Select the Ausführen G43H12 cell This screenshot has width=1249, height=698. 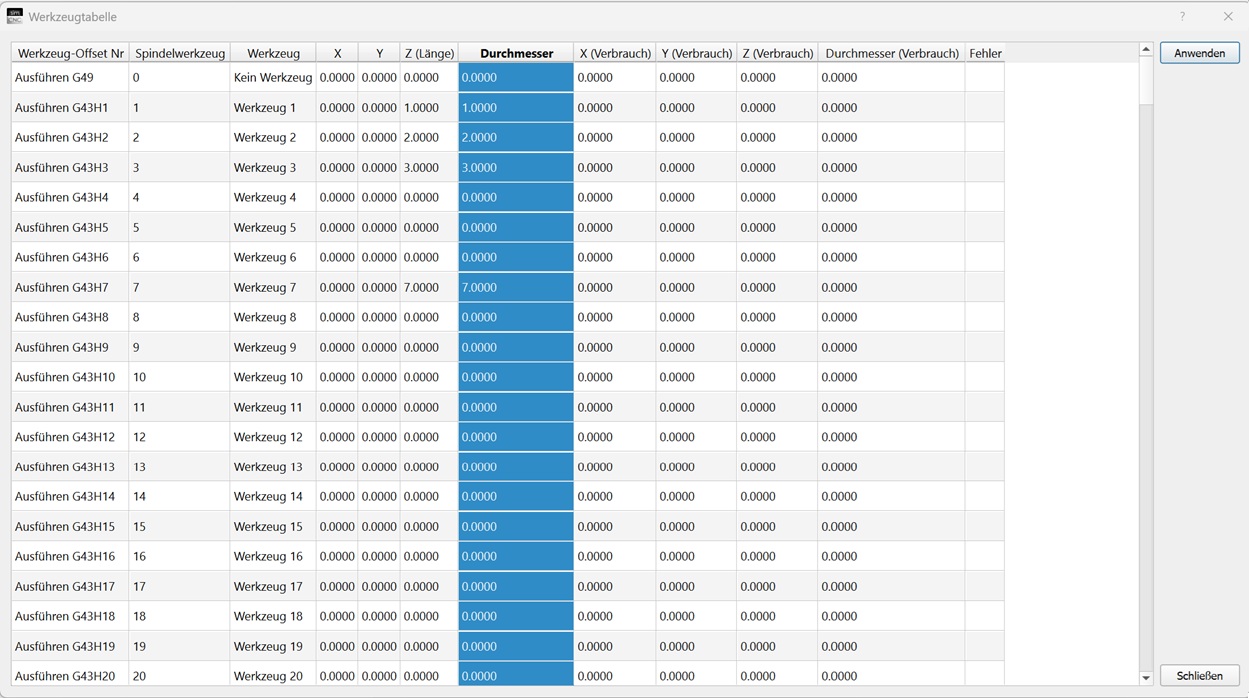click(70, 437)
